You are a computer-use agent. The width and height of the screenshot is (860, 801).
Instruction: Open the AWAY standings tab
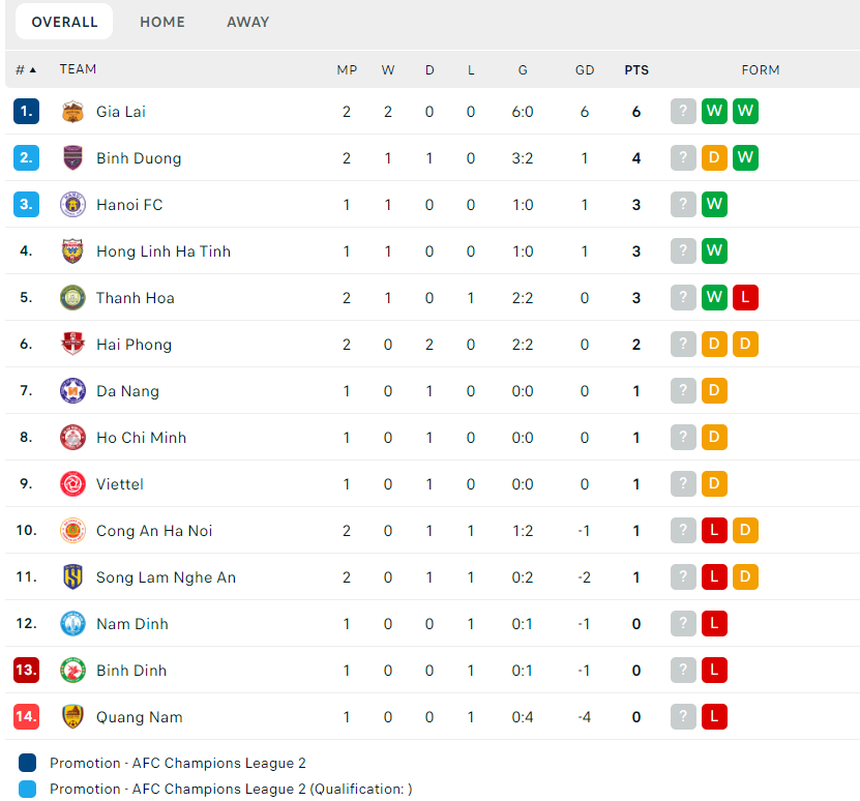point(247,21)
